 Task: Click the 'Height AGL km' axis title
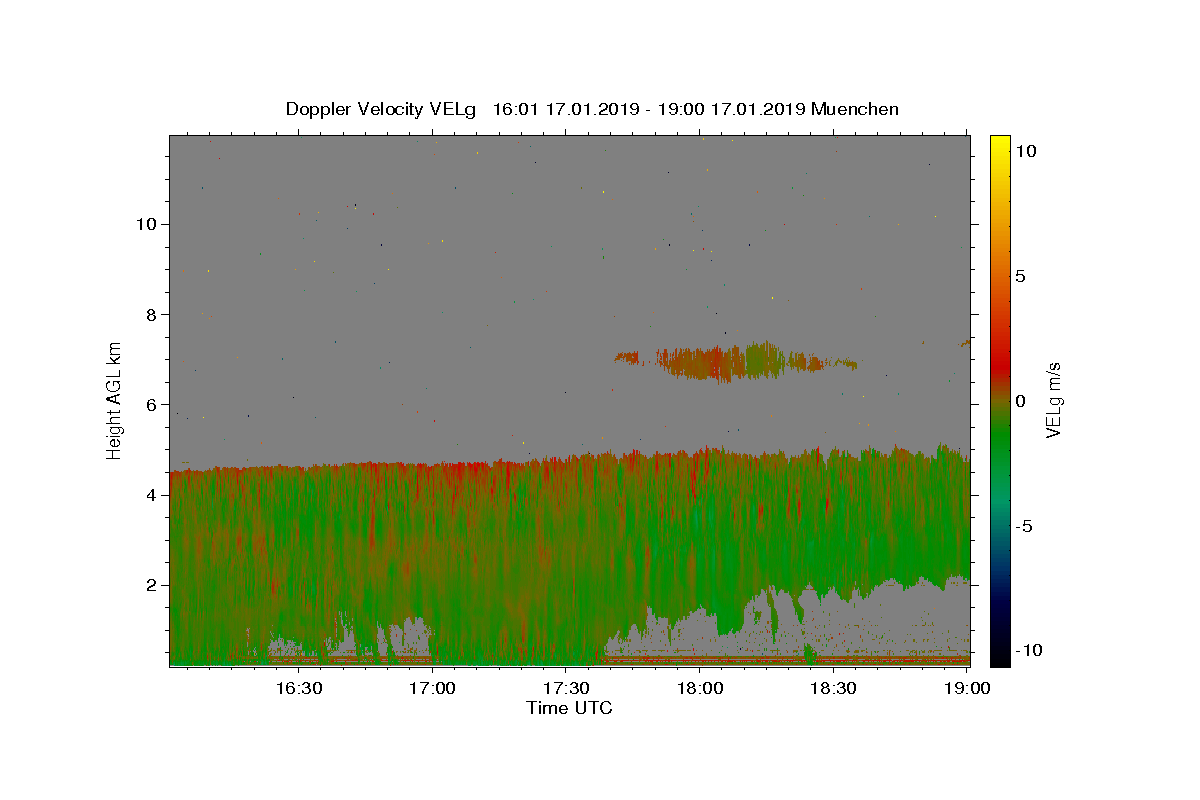coord(114,399)
